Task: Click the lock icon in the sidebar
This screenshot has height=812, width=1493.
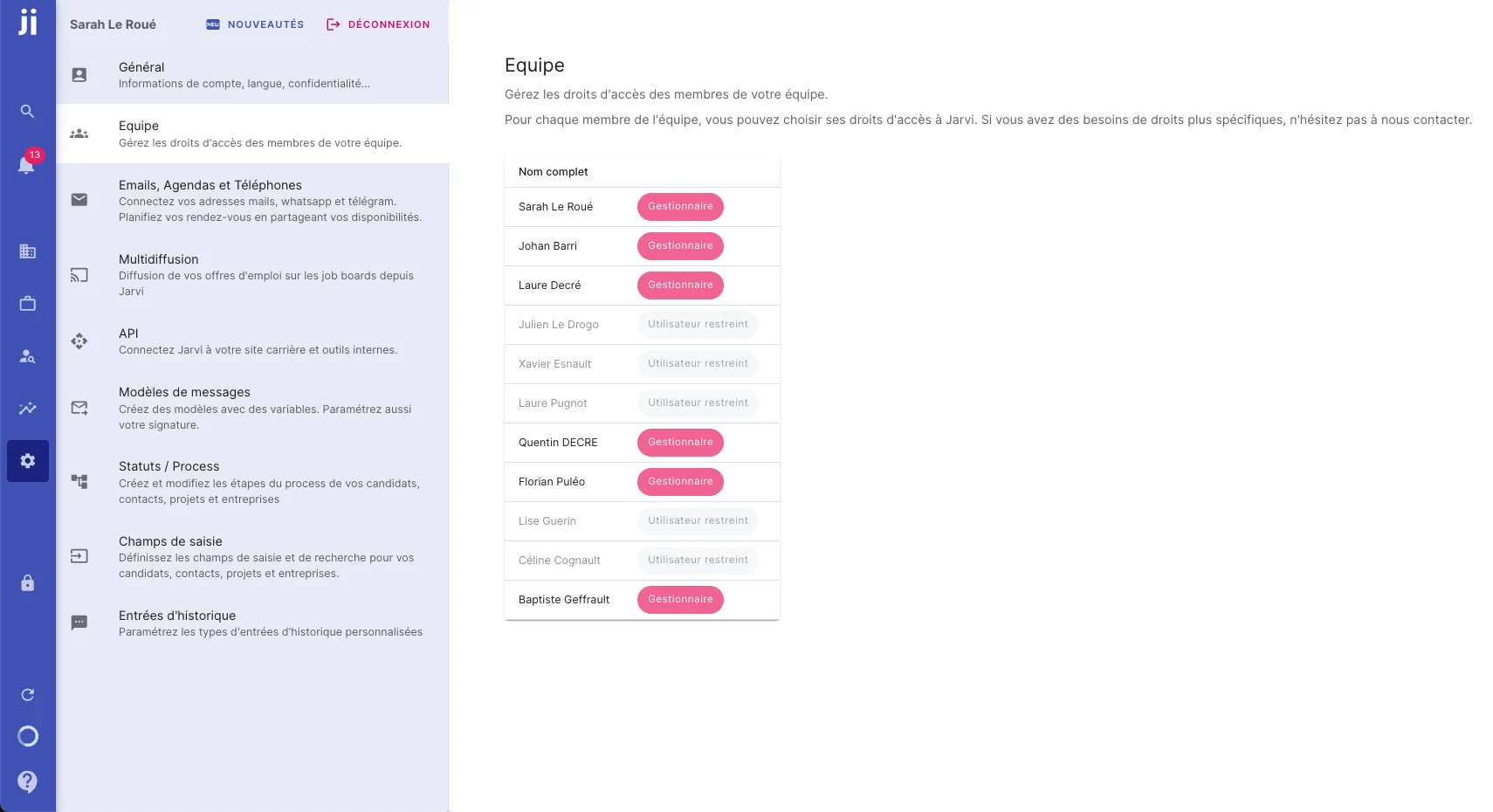Action: click(27, 582)
